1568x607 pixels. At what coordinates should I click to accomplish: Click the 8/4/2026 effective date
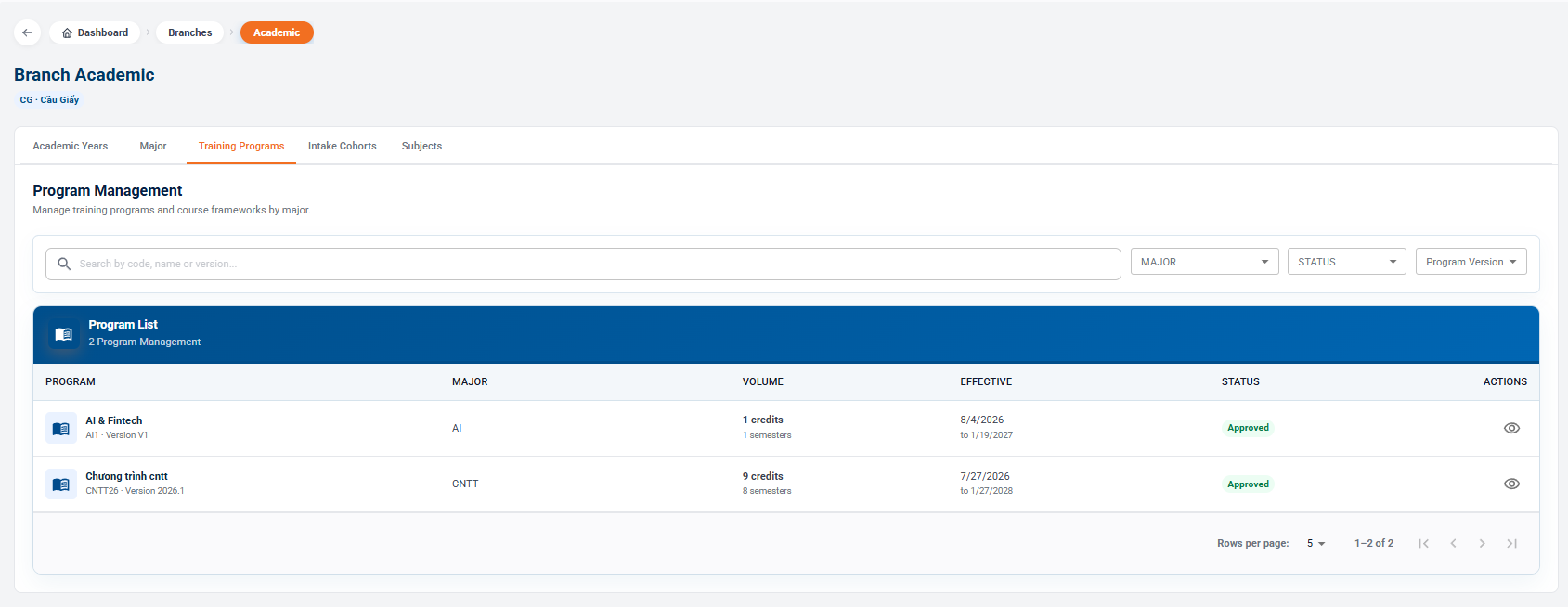(x=982, y=420)
